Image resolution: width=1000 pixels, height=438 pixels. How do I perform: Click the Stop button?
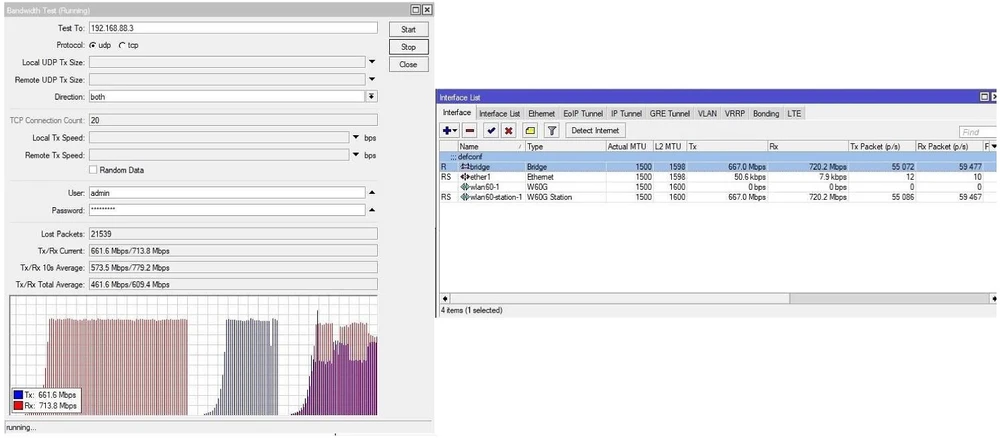pos(409,47)
